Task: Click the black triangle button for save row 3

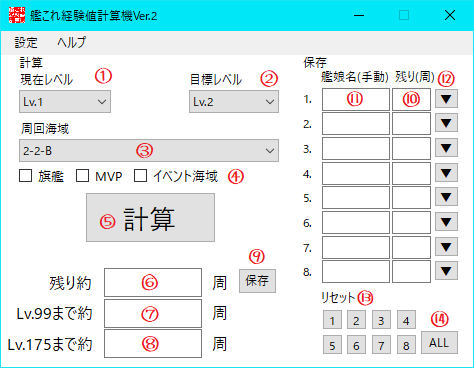Action: pos(446,148)
